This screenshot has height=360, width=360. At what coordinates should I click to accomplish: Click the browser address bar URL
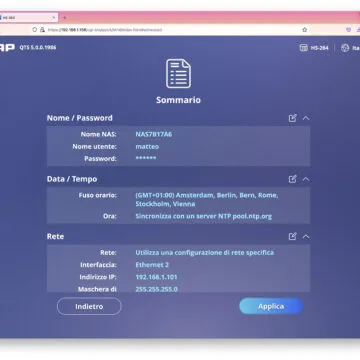pyautogui.click(x=105, y=30)
